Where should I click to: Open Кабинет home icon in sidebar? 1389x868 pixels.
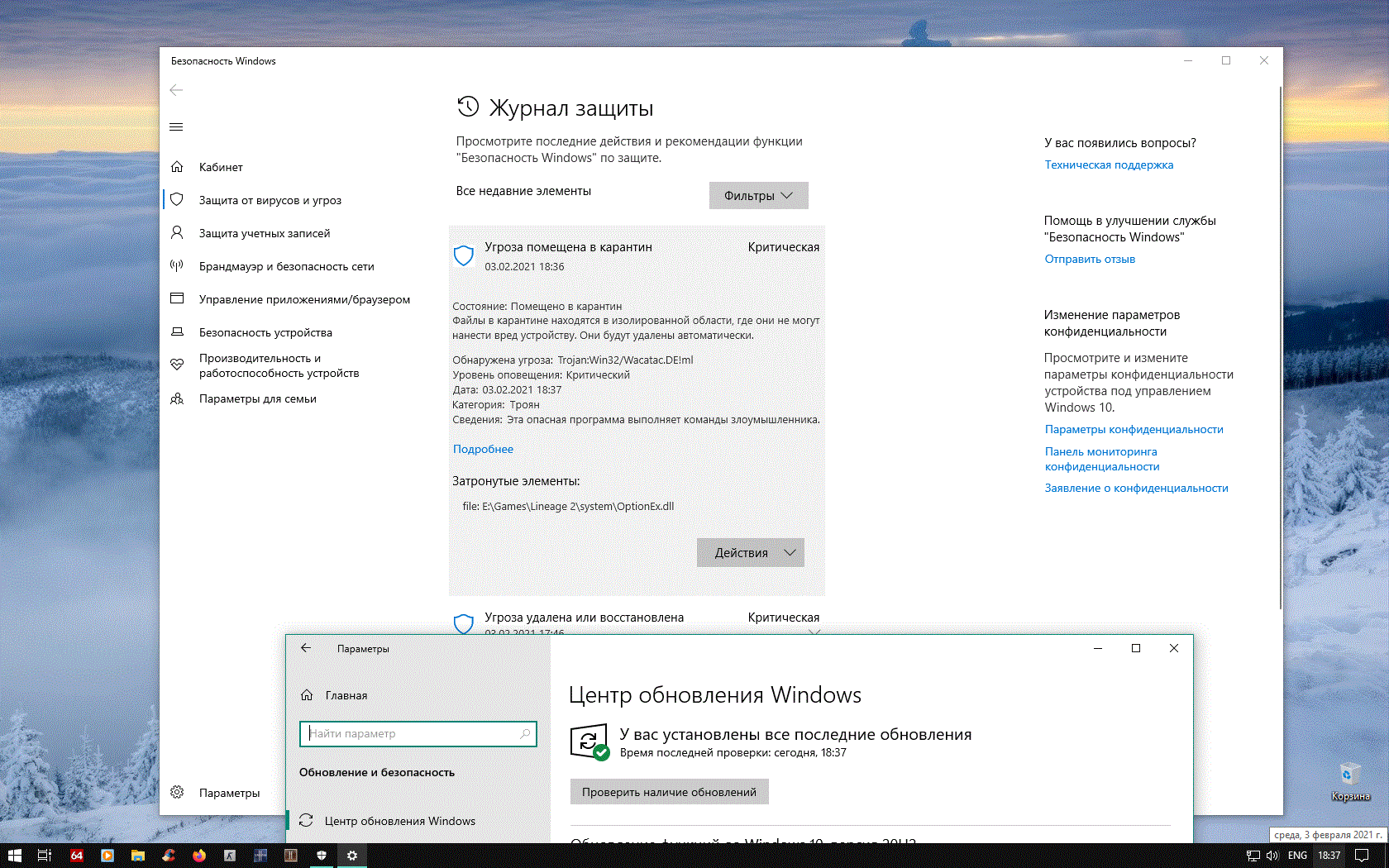click(177, 167)
